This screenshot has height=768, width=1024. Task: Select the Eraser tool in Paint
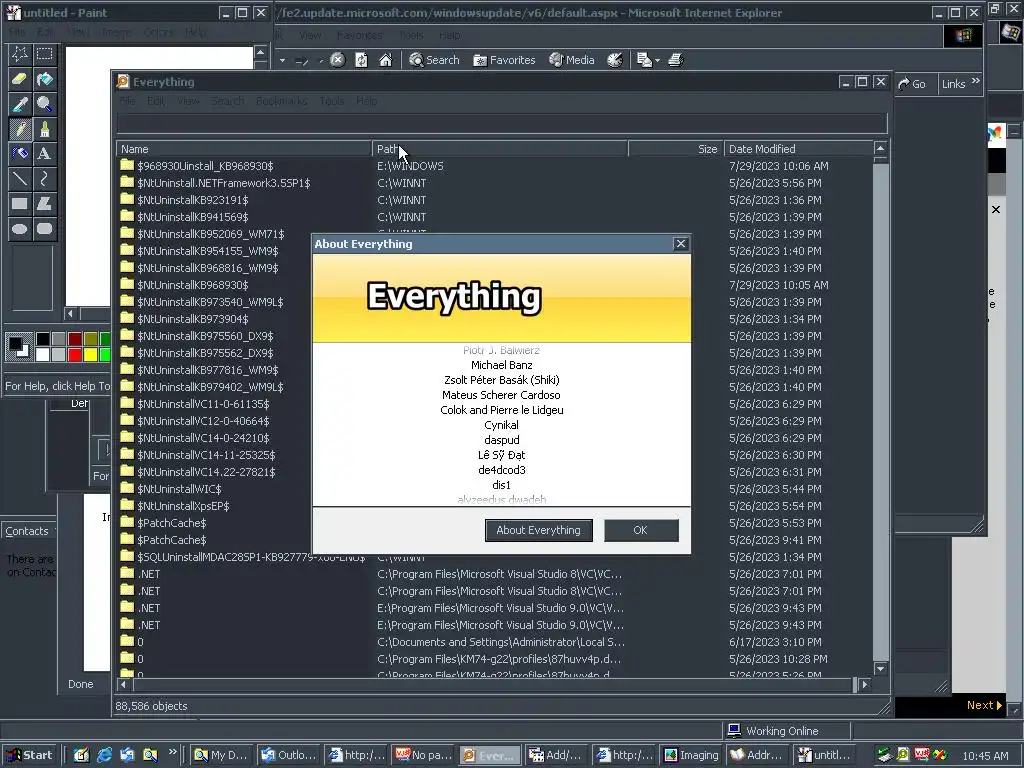coord(20,79)
